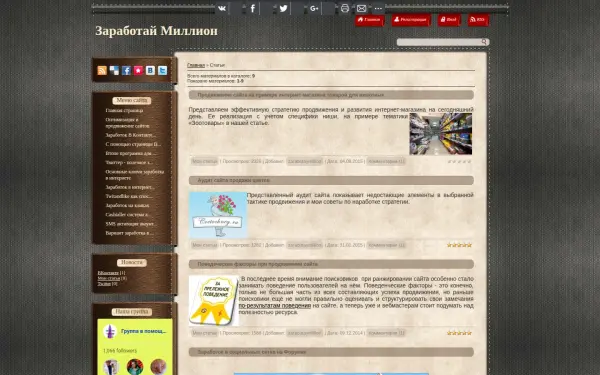Image resolution: width=600 pixels, height=375 pixels.
Task: Click the red Главная home button
Action: point(369,20)
